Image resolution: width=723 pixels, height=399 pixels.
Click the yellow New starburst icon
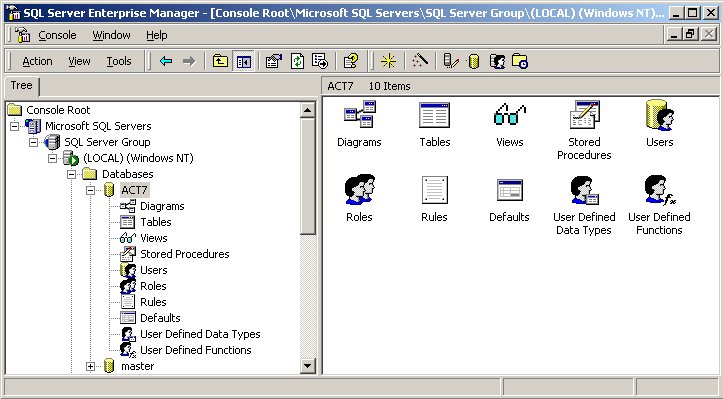(x=388, y=61)
